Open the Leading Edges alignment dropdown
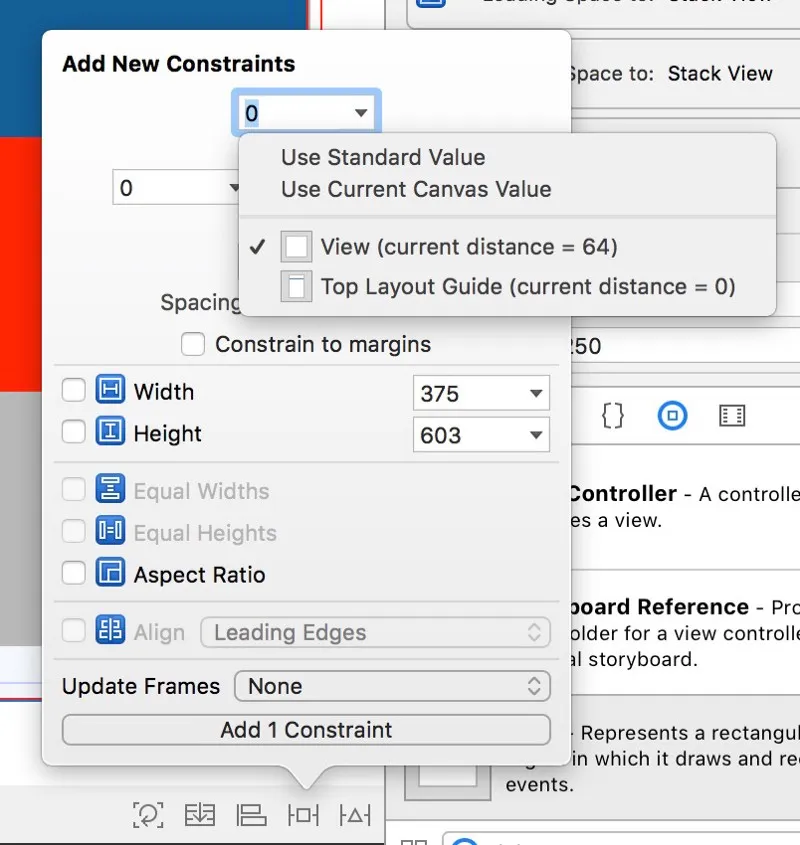The height and width of the screenshot is (845, 800). coord(376,632)
